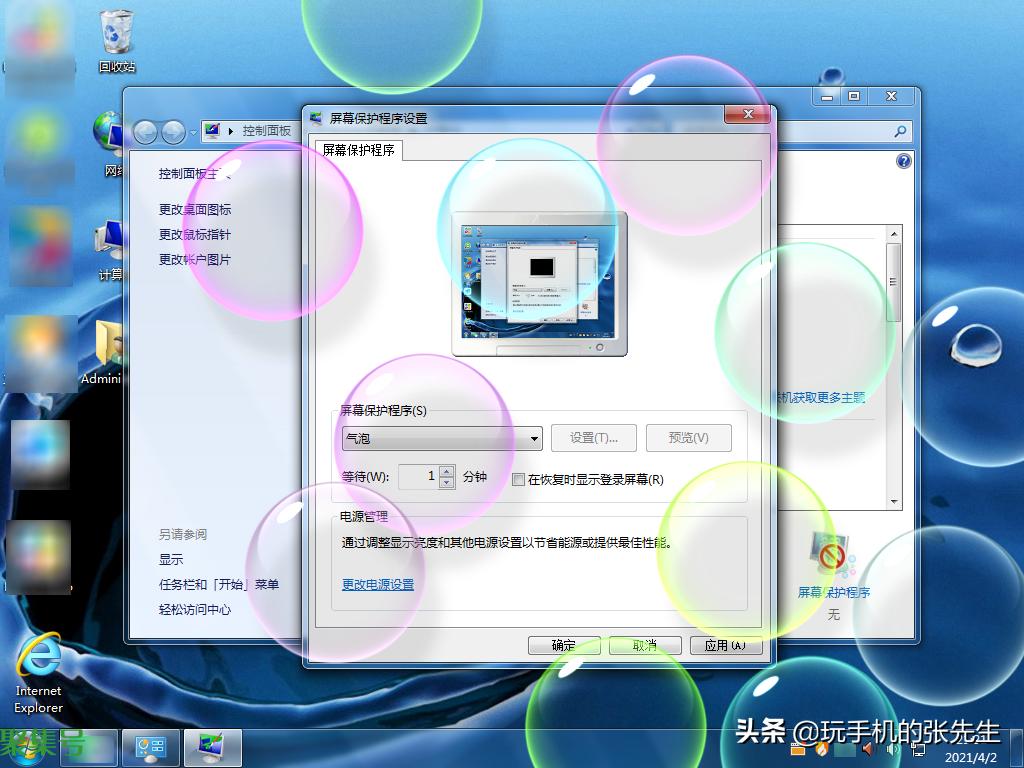Click the blue help question mark icon

(904, 161)
